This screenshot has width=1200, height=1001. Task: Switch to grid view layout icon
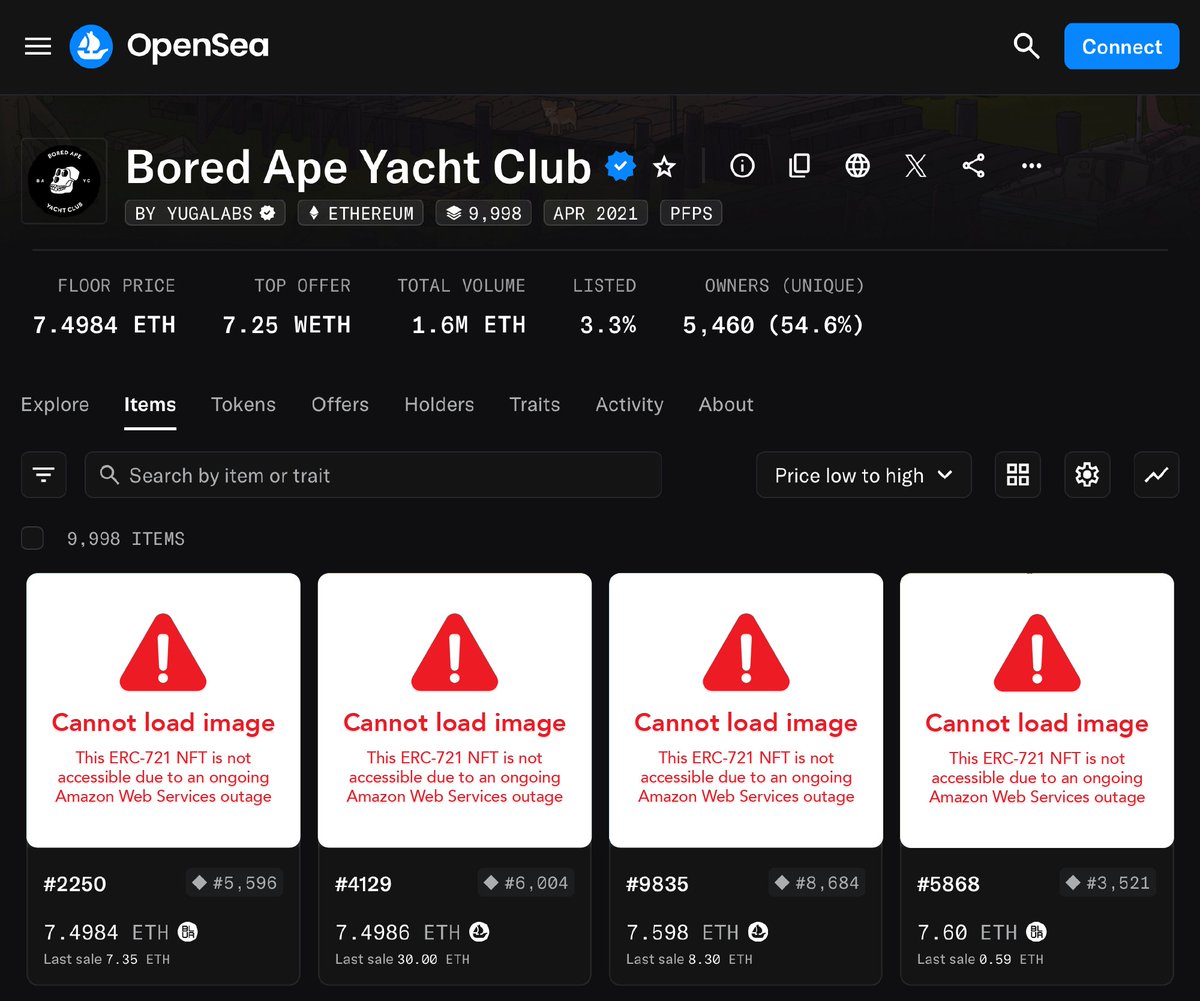pos(1018,475)
